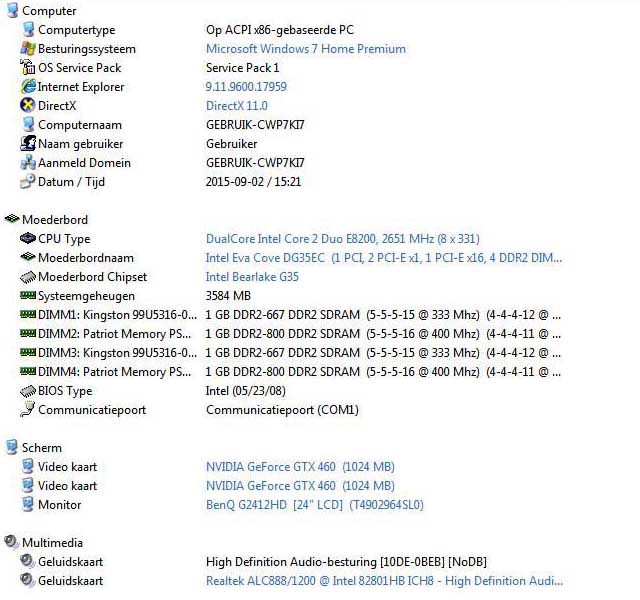Click the Aanmeld Domein network icon

tap(28, 163)
